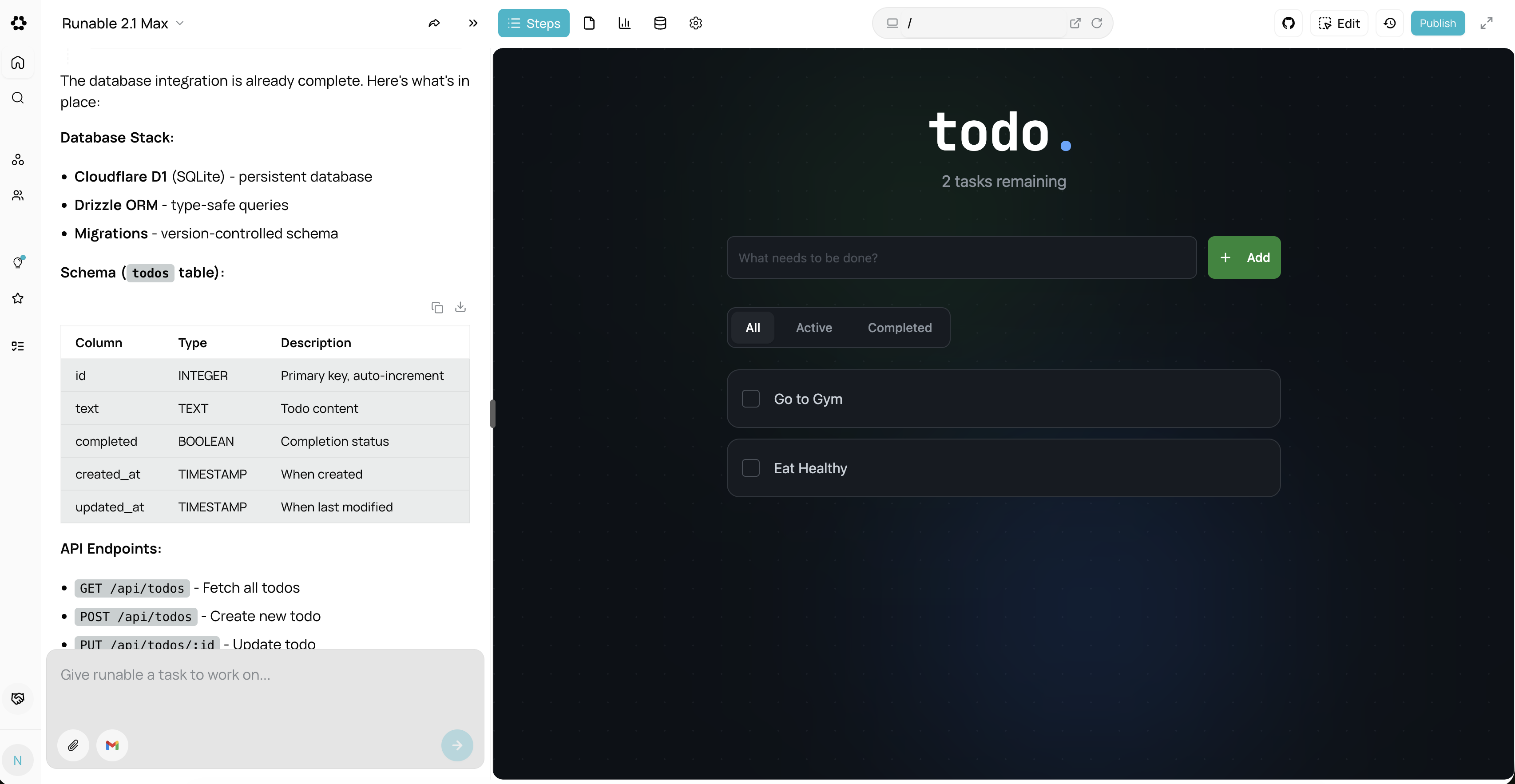Reload the app preview

[x=1097, y=23]
